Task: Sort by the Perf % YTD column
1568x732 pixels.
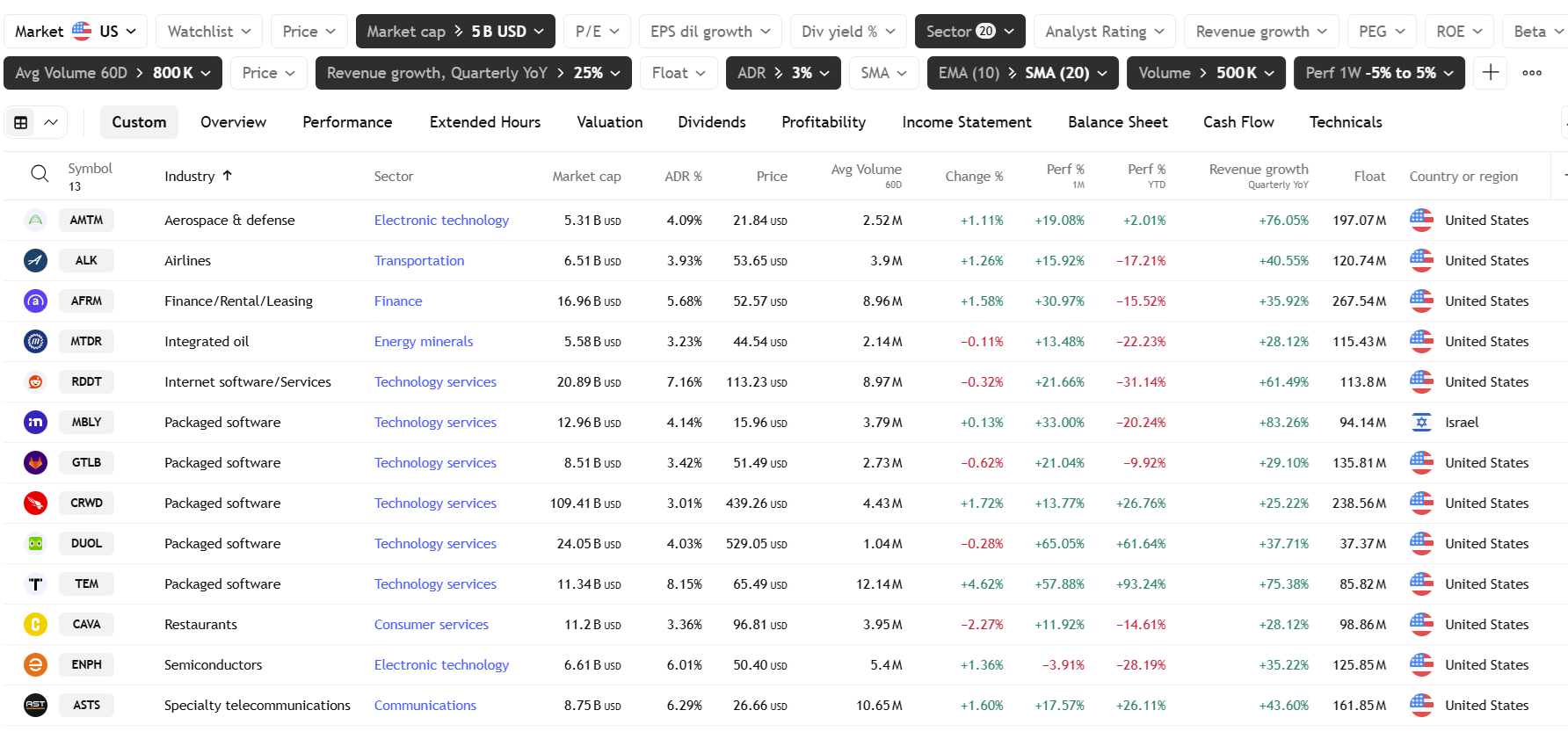Action: click(x=1146, y=176)
